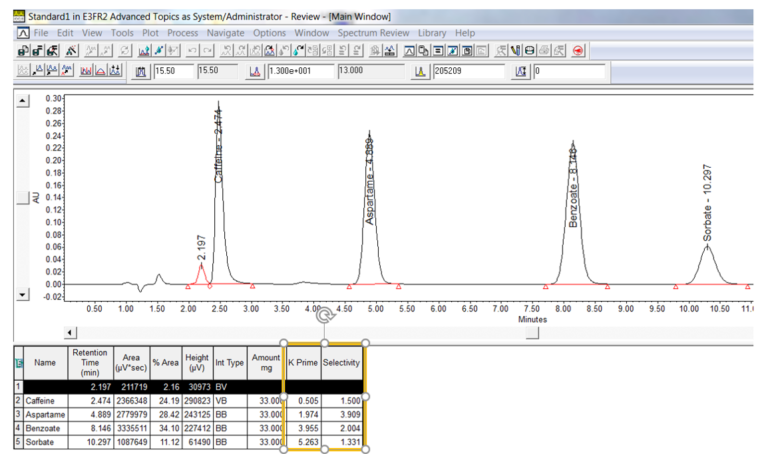
Task: Click the text-lines window toolbar icon
Action: (x=438, y=50)
